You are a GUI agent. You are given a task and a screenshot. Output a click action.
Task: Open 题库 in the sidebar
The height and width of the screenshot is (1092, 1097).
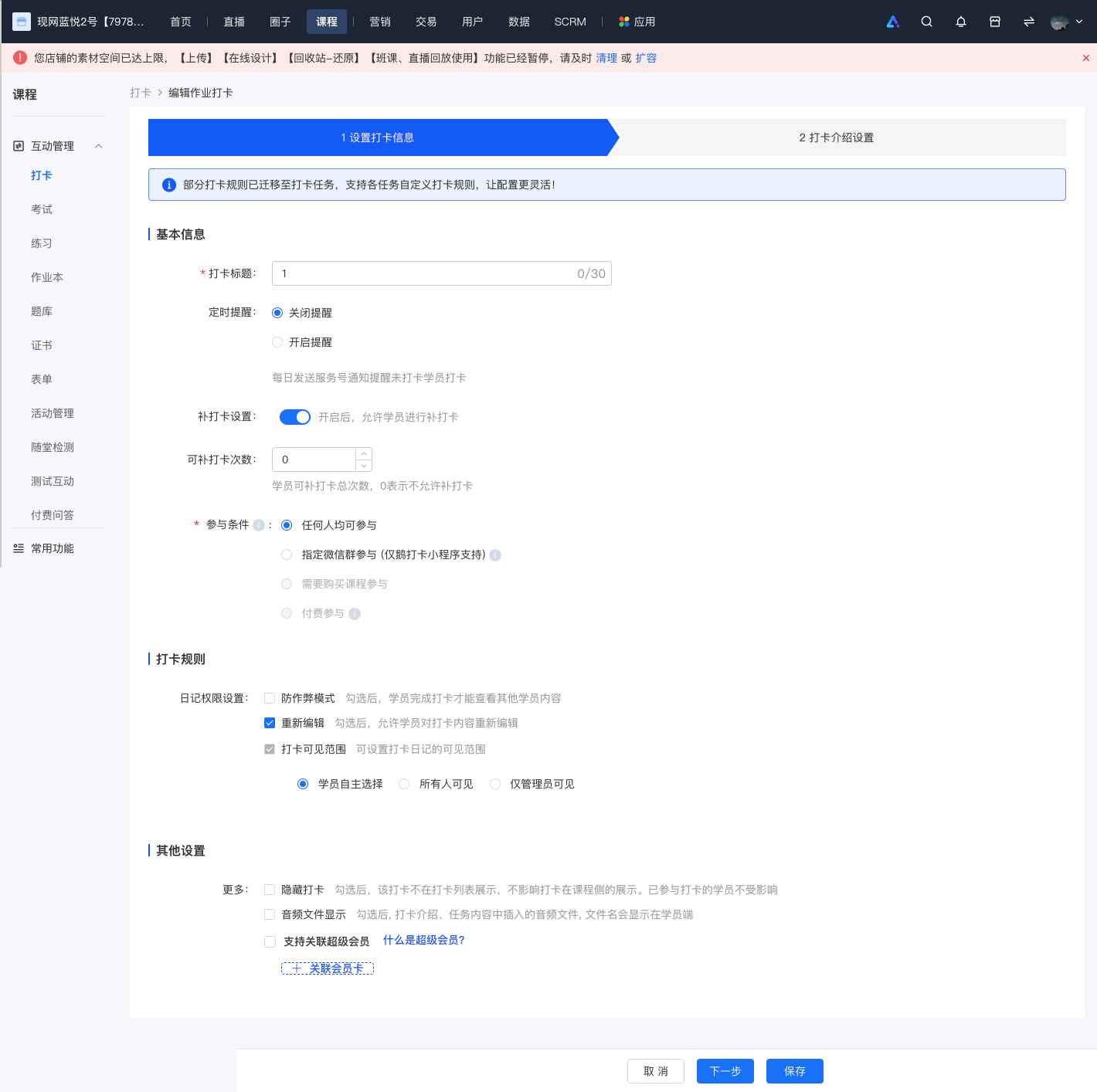tap(42, 311)
